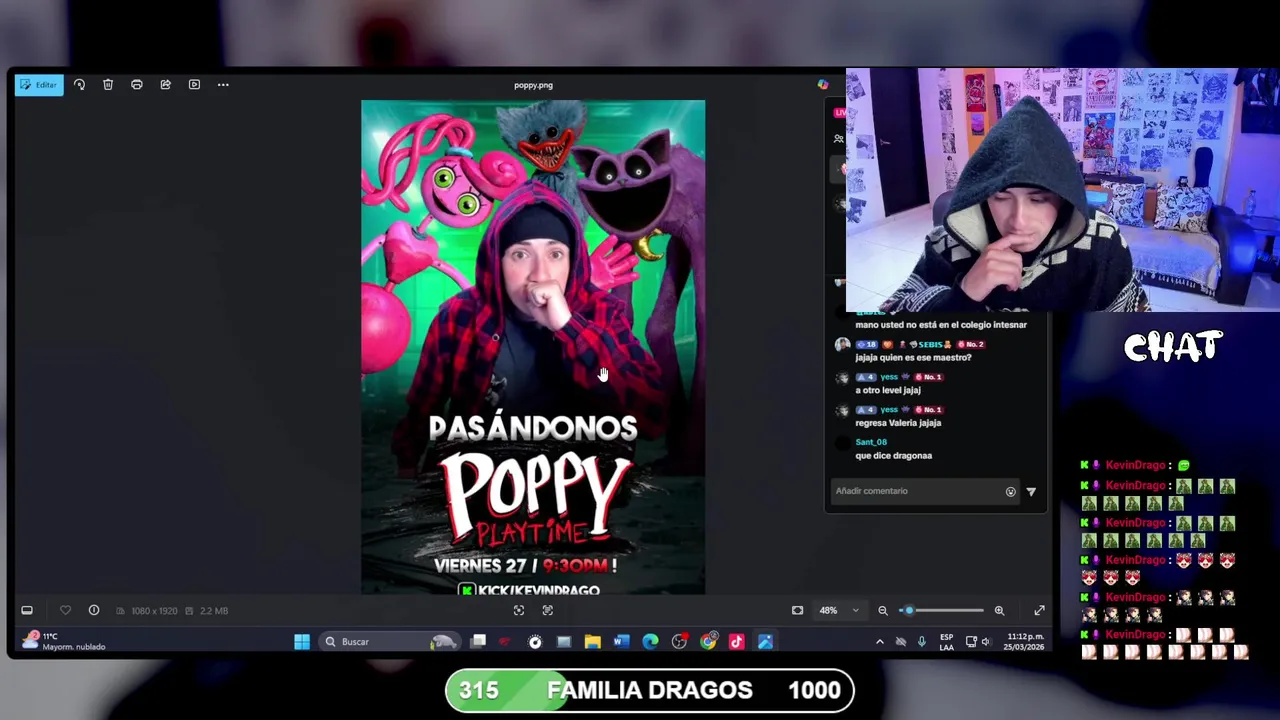Click the 2.2 MB file size text
Image resolution: width=1280 pixels, height=720 pixels.
pyautogui.click(x=213, y=611)
